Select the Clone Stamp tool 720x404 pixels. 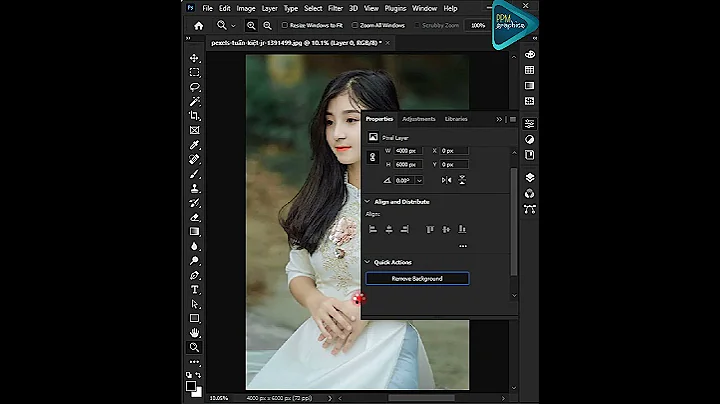pos(194,188)
